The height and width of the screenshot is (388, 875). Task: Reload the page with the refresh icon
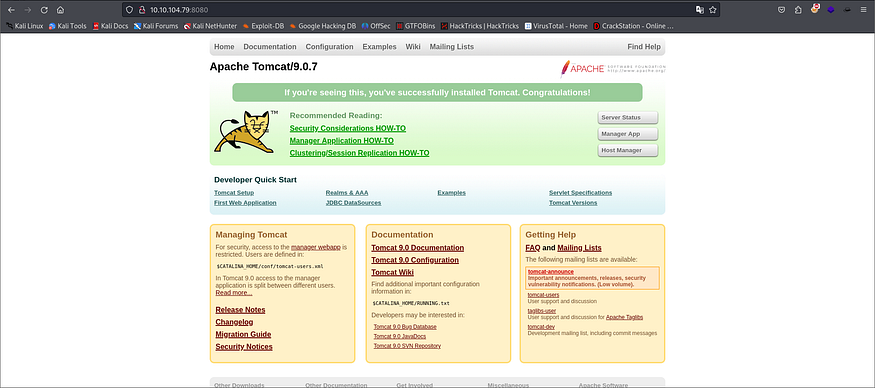(44, 9)
